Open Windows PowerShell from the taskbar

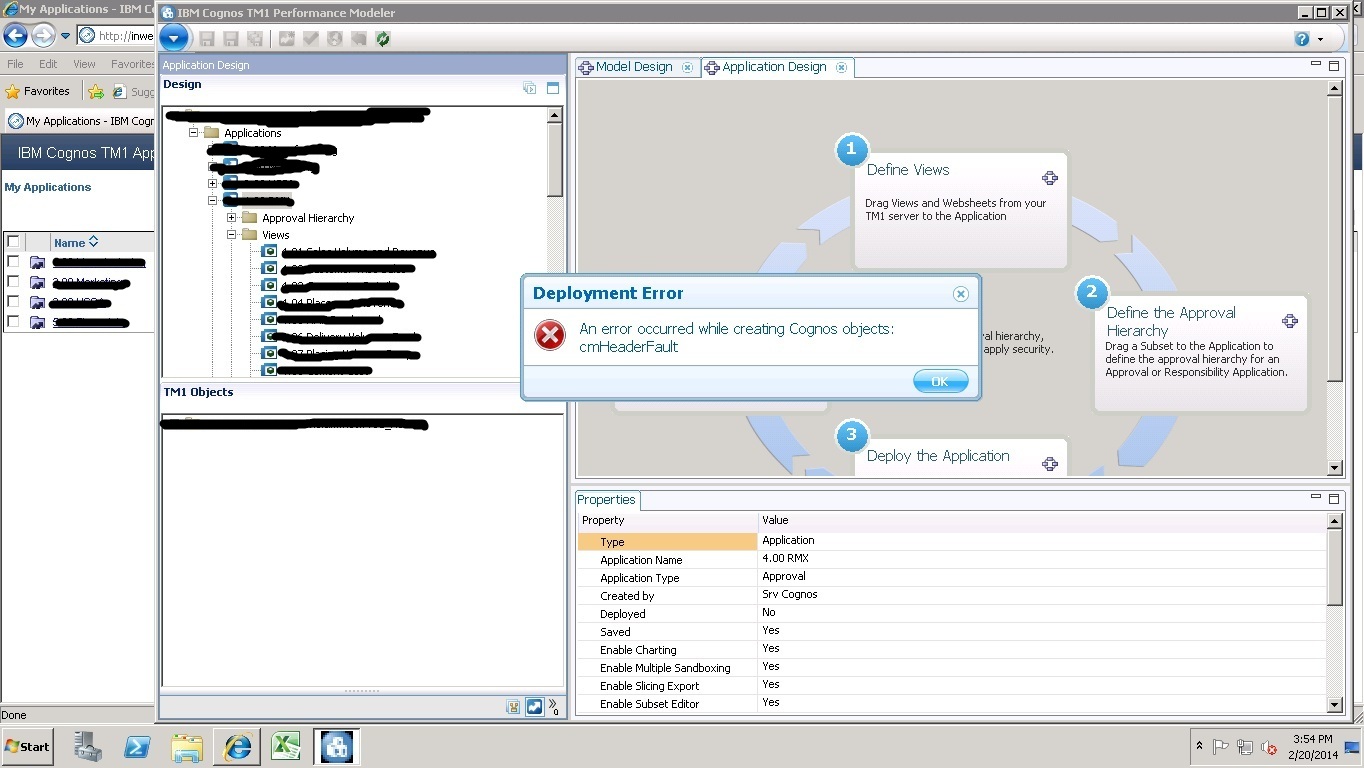click(137, 747)
